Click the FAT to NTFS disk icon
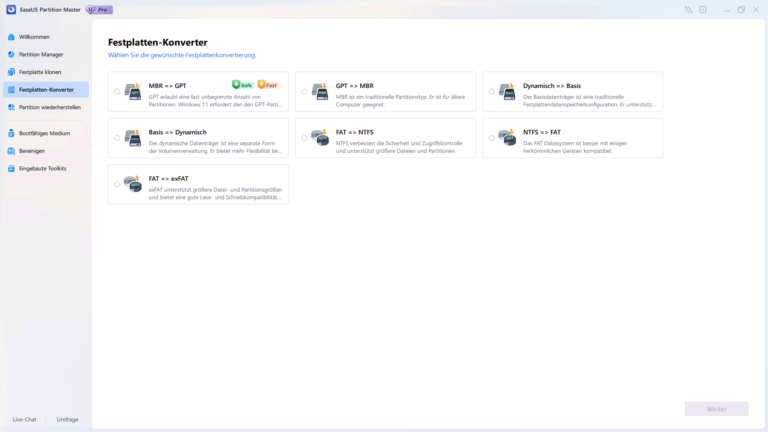The width and height of the screenshot is (768, 432). click(320, 138)
